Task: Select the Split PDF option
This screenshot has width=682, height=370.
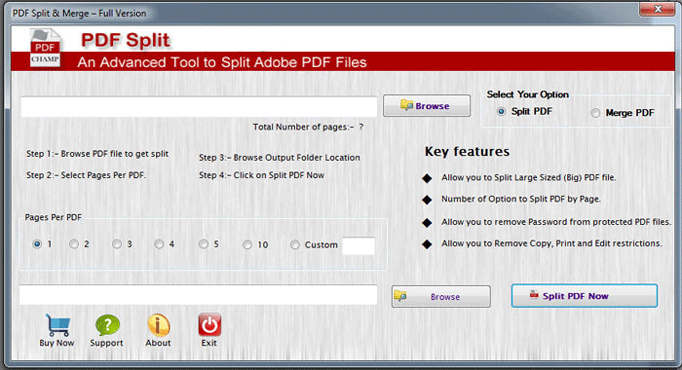Action: point(501,112)
